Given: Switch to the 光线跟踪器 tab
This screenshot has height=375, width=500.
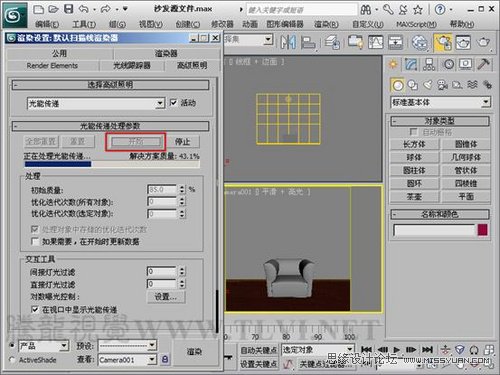Looking at the screenshot, I should [132, 65].
